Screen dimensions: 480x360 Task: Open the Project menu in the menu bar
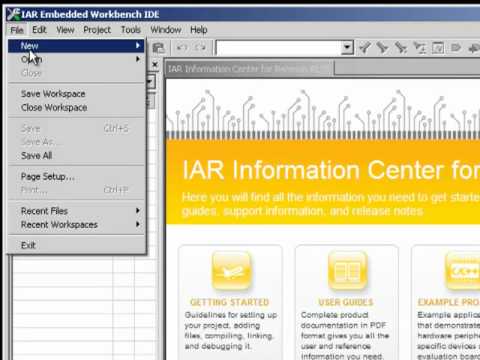click(x=97, y=30)
